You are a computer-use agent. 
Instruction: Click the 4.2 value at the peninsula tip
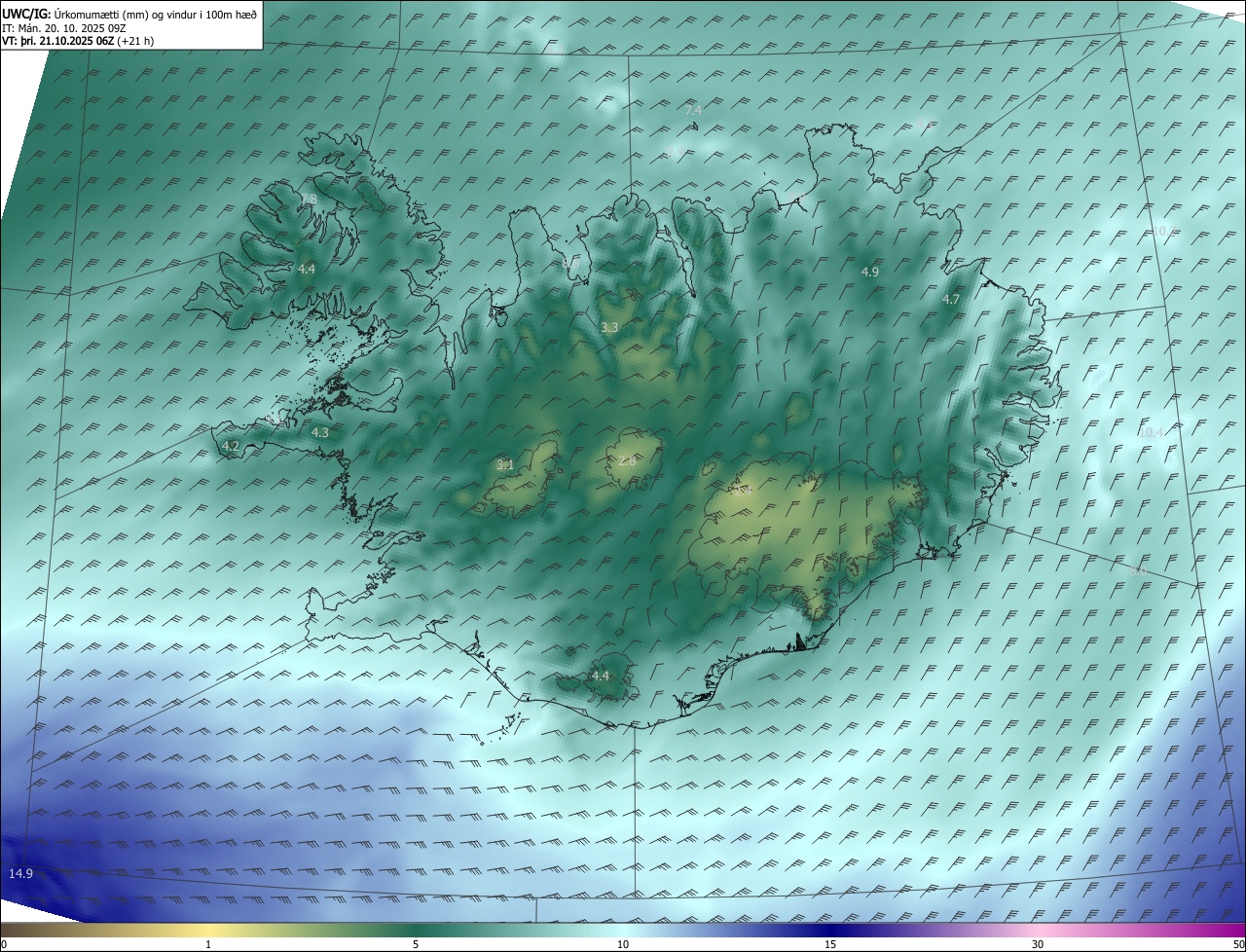pos(231,446)
